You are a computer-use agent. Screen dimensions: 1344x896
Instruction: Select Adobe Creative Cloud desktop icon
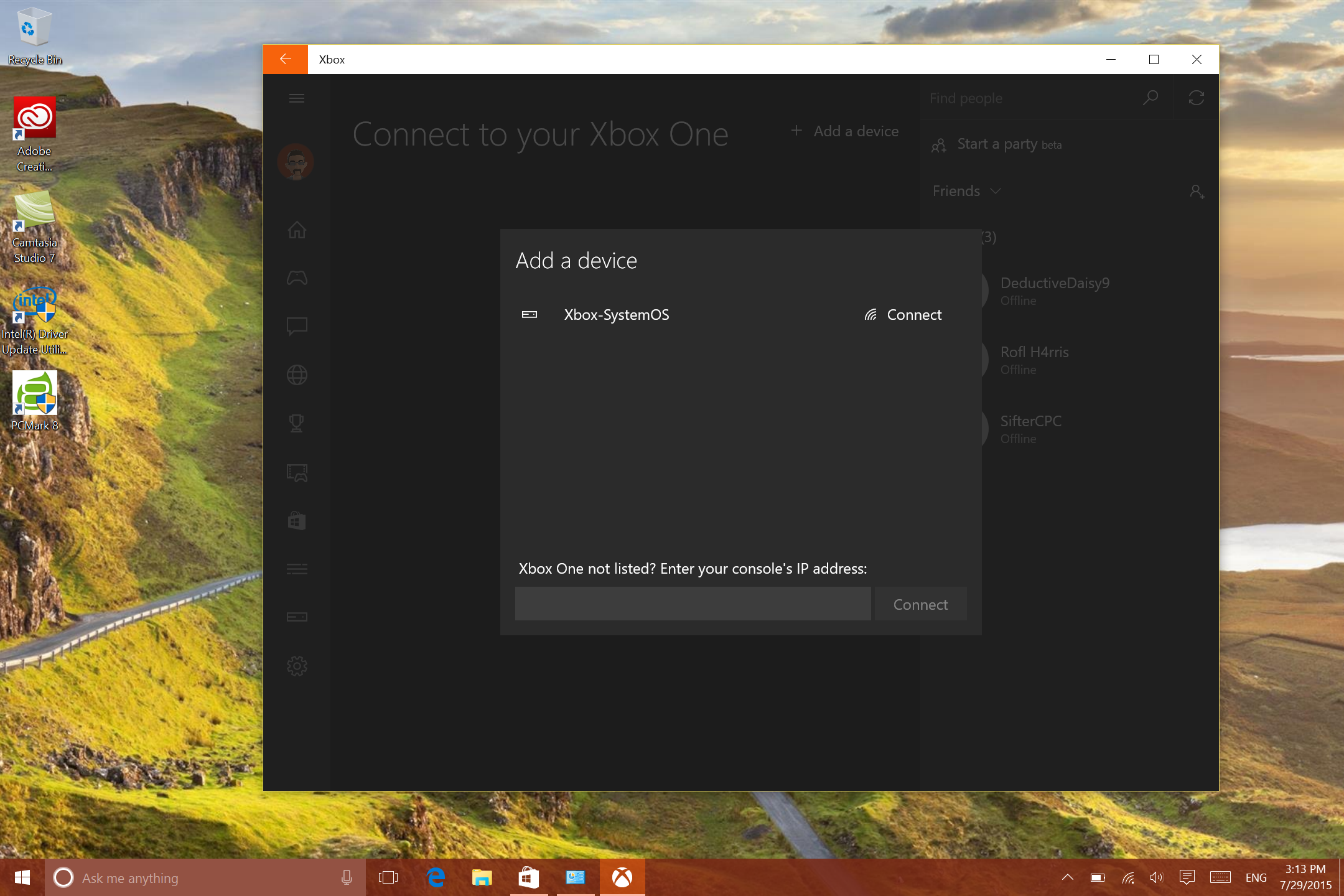pyautogui.click(x=35, y=134)
